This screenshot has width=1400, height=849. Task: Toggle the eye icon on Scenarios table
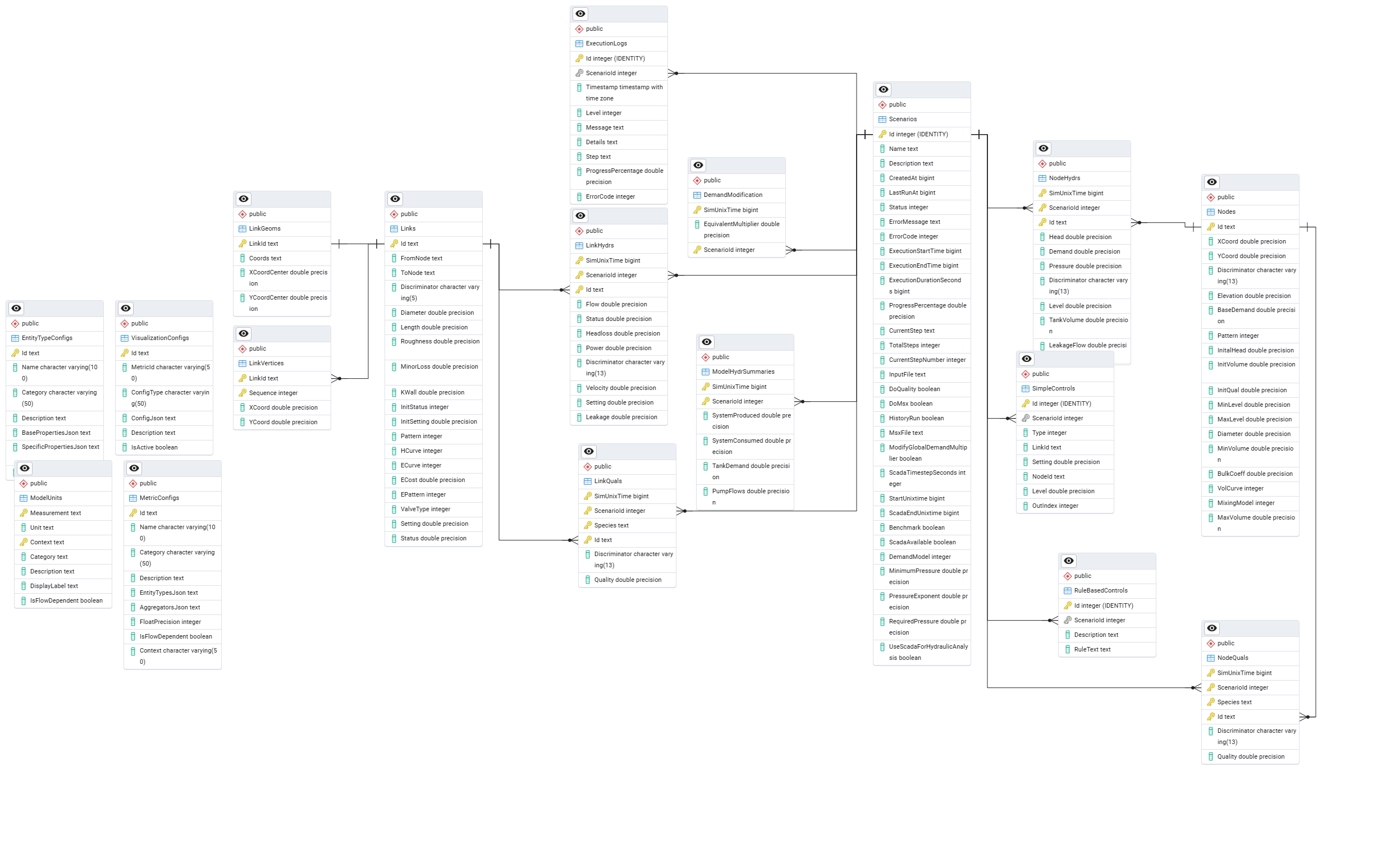click(x=884, y=90)
